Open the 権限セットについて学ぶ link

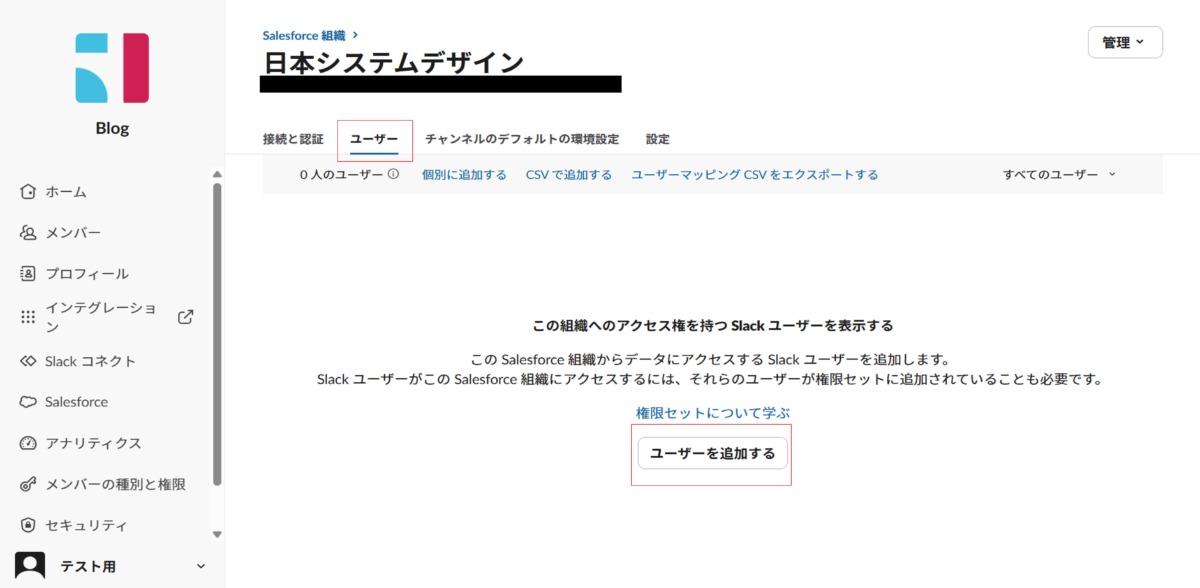[x=713, y=412]
